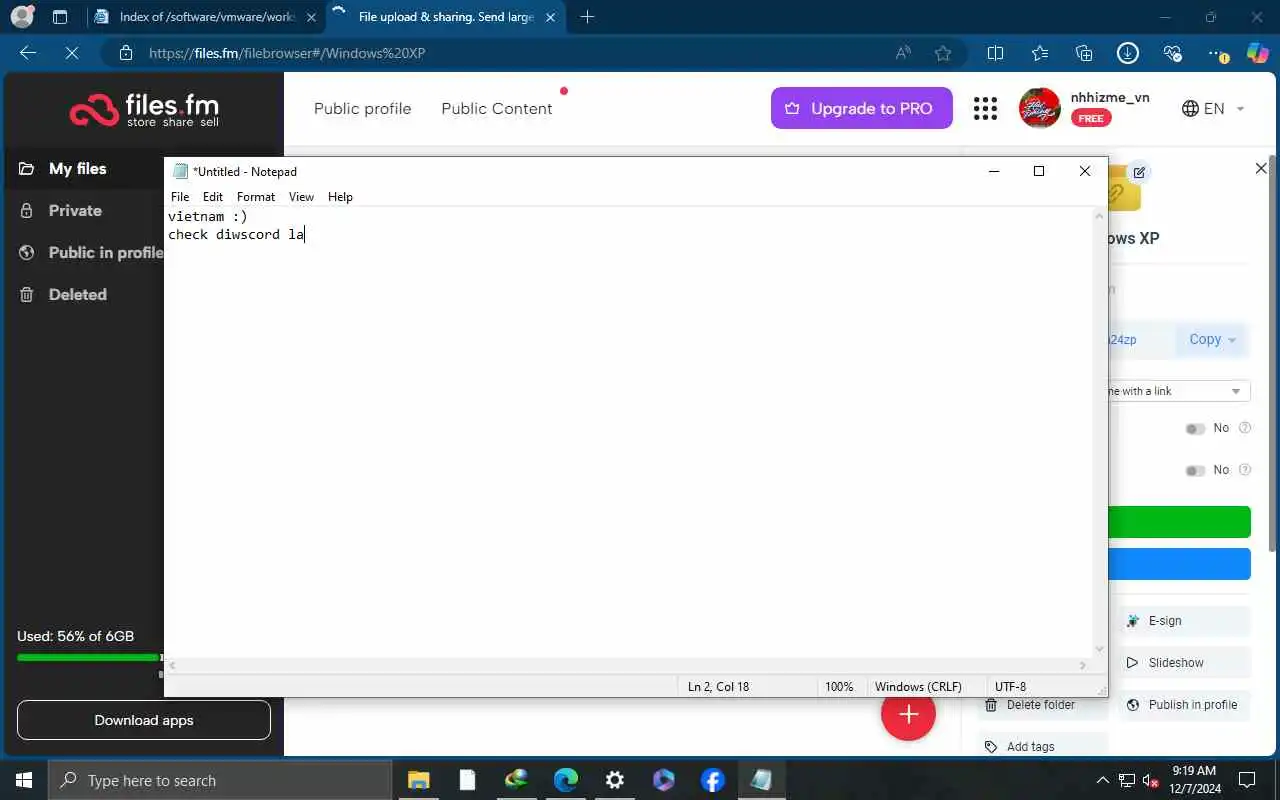Click the read aloud icon in address bar

(903, 53)
